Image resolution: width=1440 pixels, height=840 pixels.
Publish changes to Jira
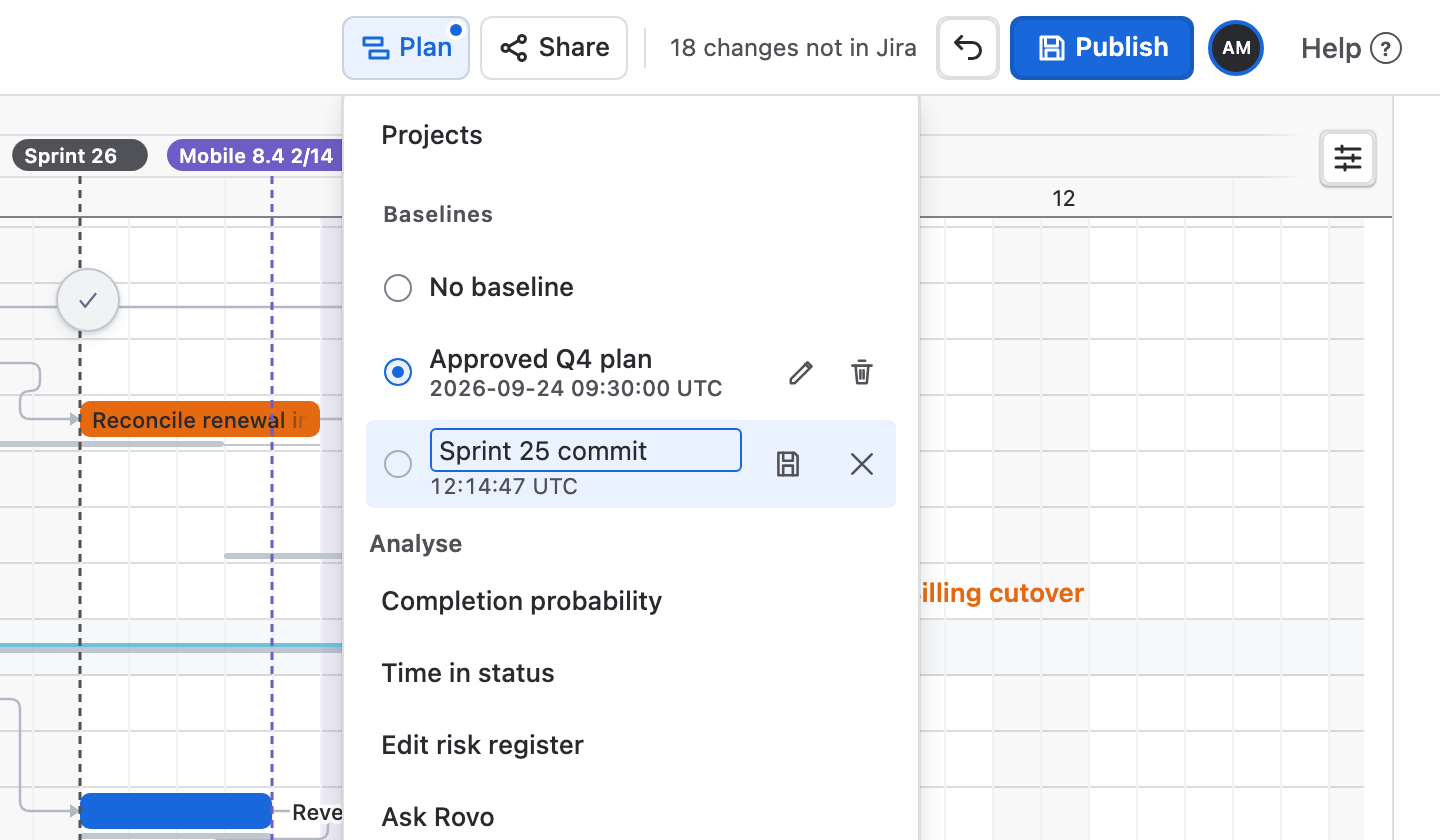[x=1102, y=47]
